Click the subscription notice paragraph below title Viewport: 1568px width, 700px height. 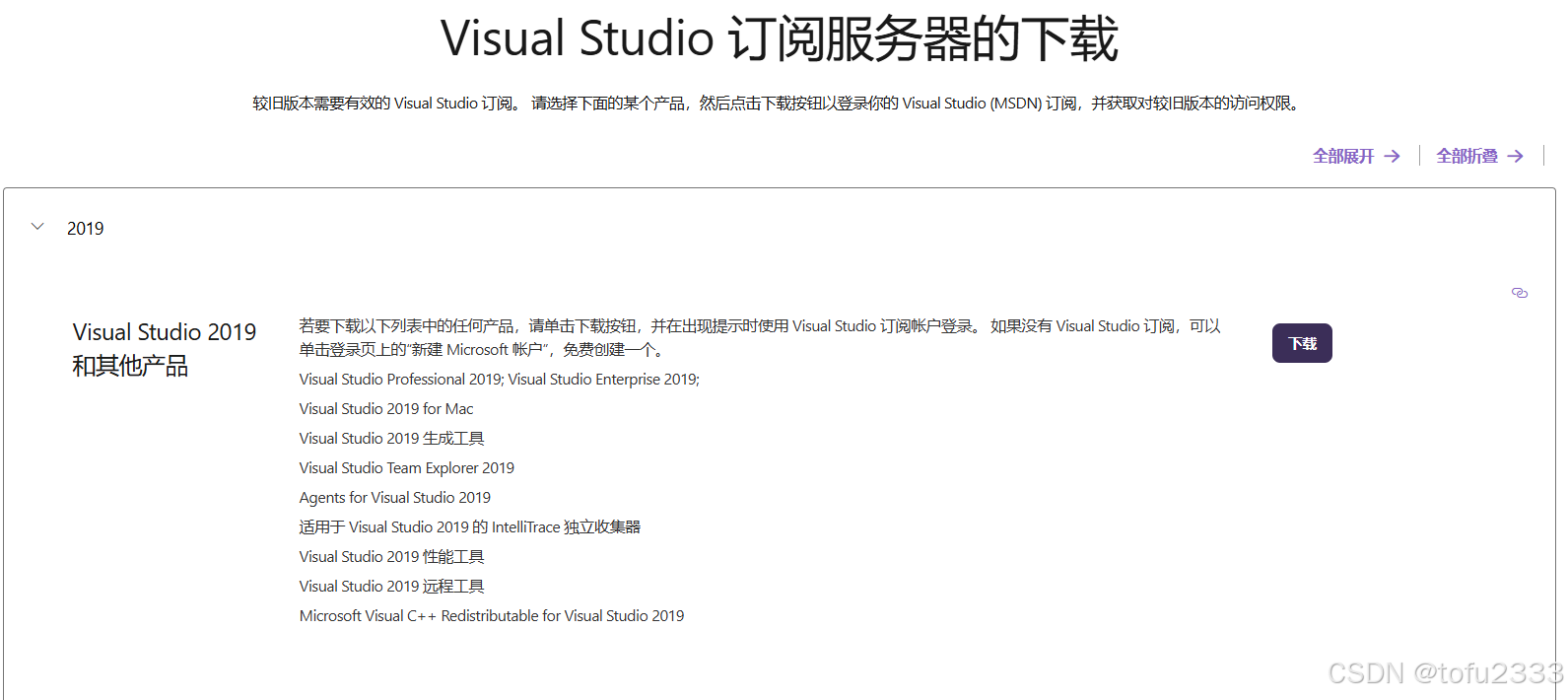click(x=779, y=104)
